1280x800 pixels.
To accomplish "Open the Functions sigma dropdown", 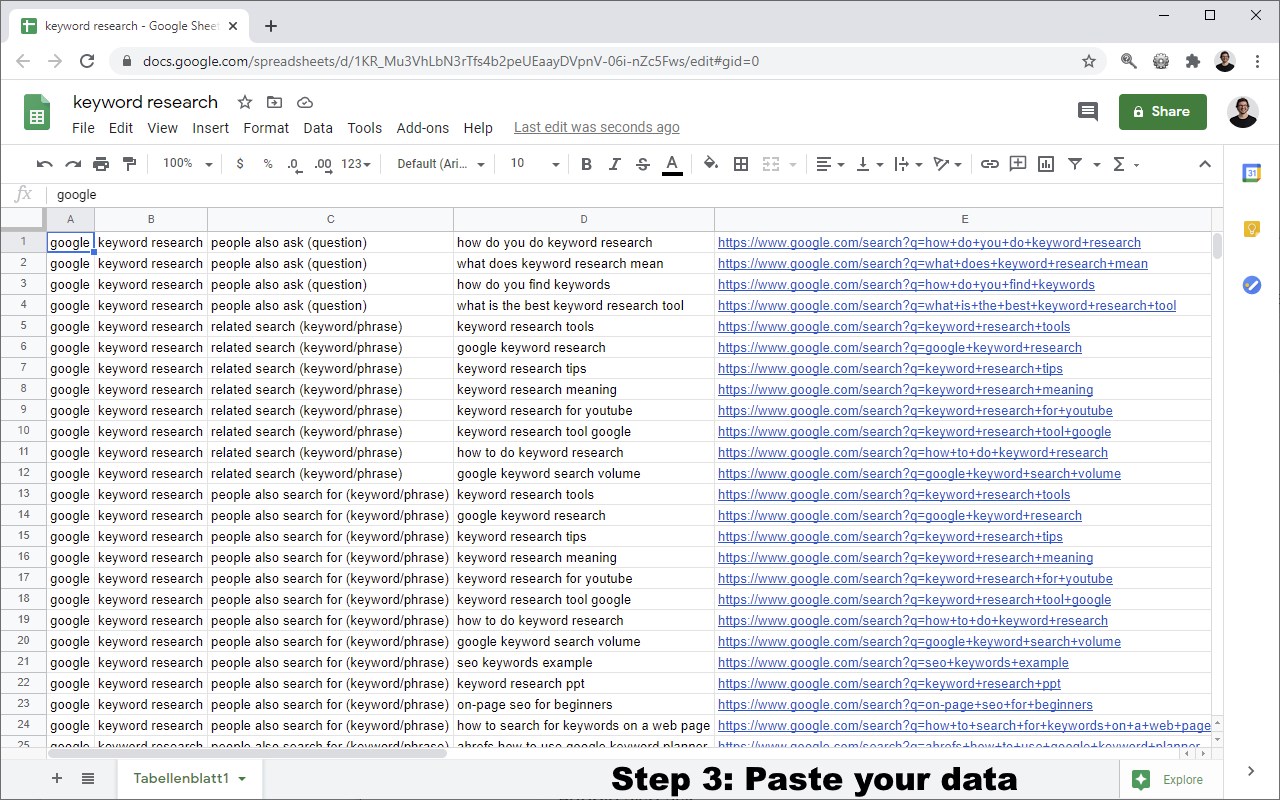I will pos(1125,164).
